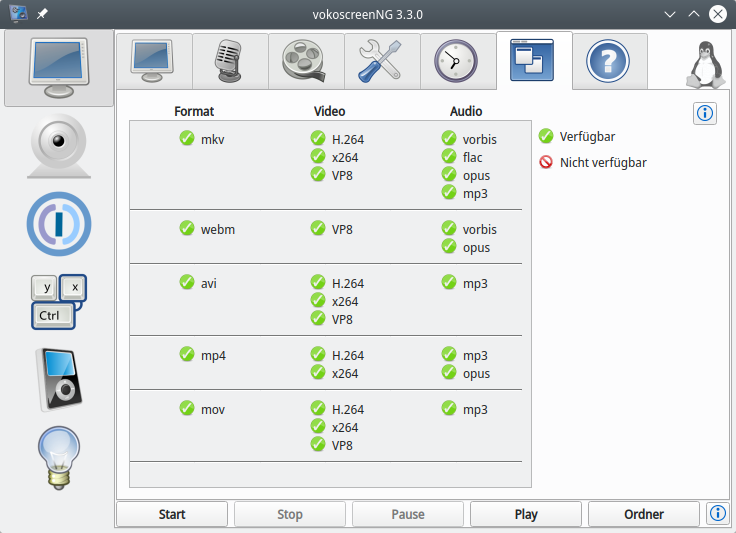Maximize window with the up chevron

pos(694,14)
